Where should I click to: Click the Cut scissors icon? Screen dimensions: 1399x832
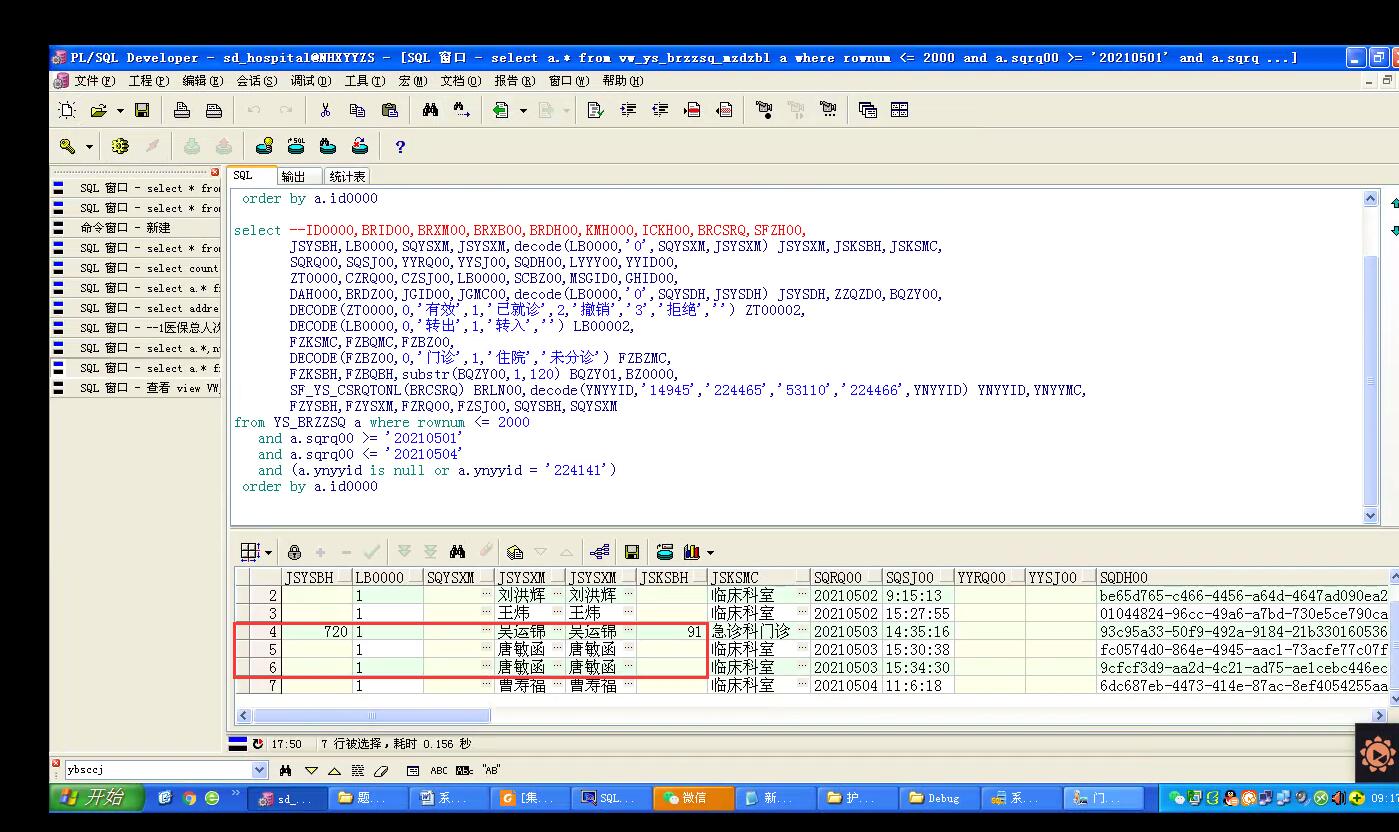pos(325,110)
